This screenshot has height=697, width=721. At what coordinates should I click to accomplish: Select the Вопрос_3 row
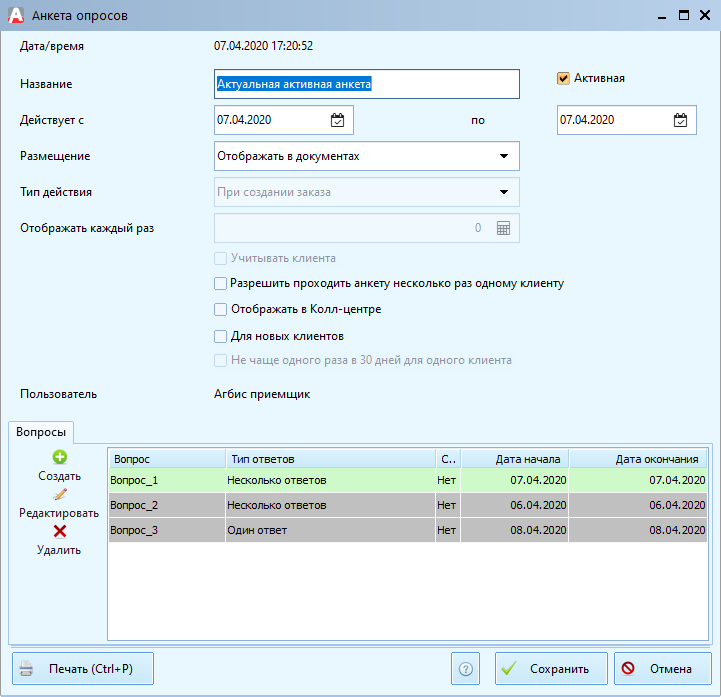(x=408, y=530)
